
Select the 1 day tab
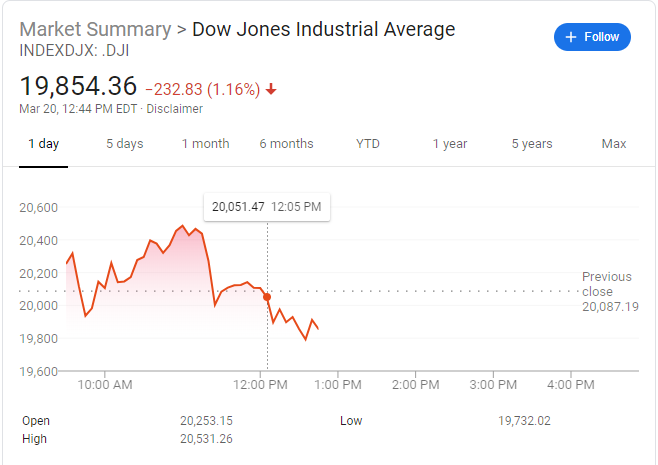pos(43,144)
